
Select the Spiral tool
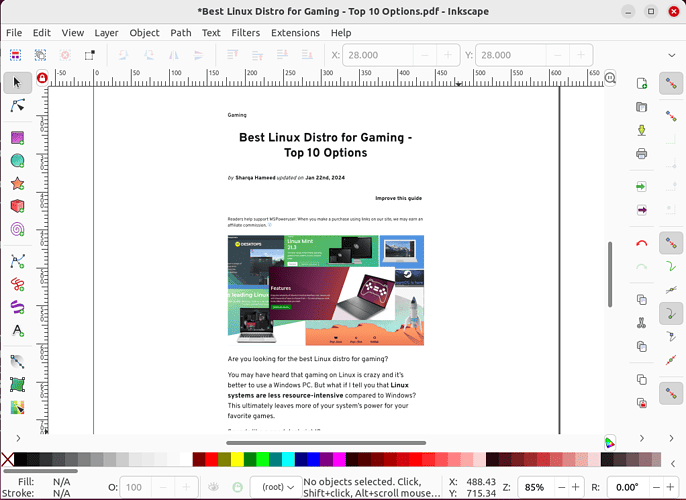coord(17,229)
